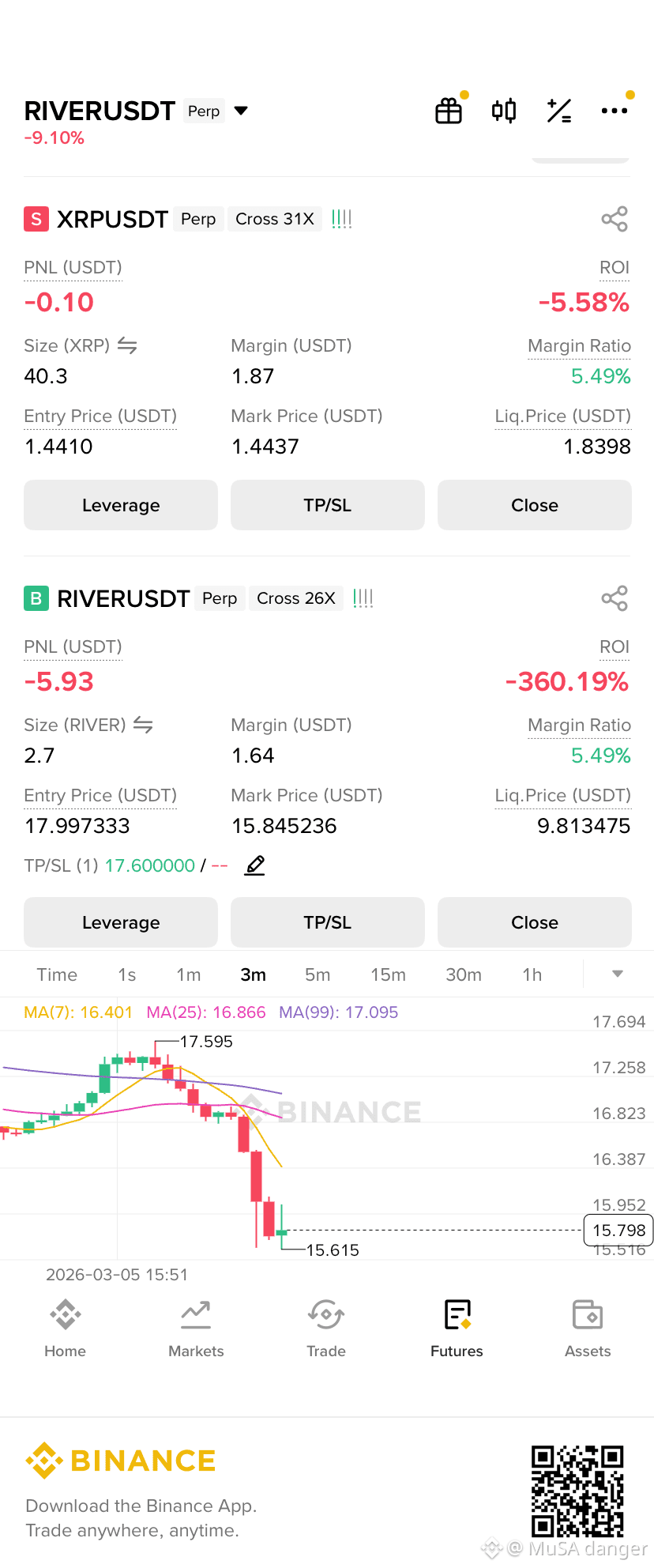The height and width of the screenshot is (1568, 654).
Task: Tap XRPUSDT ROI label
Action: click(x=615, y=267)
